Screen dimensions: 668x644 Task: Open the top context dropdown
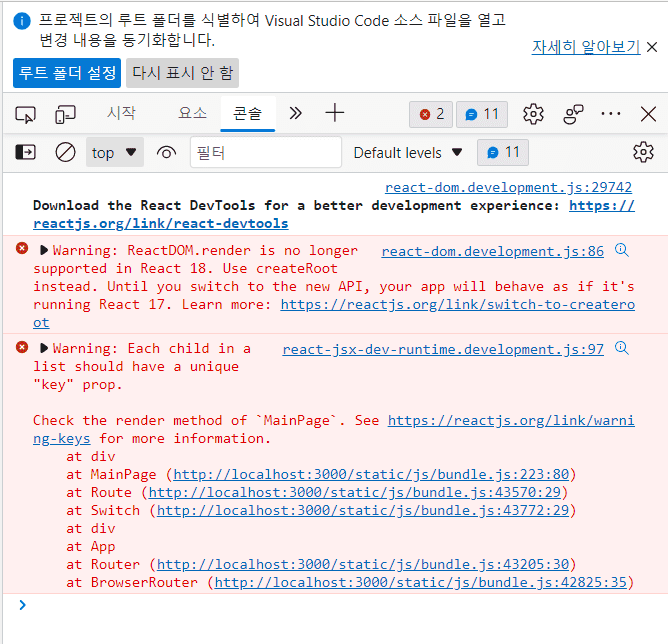(115, 152)
